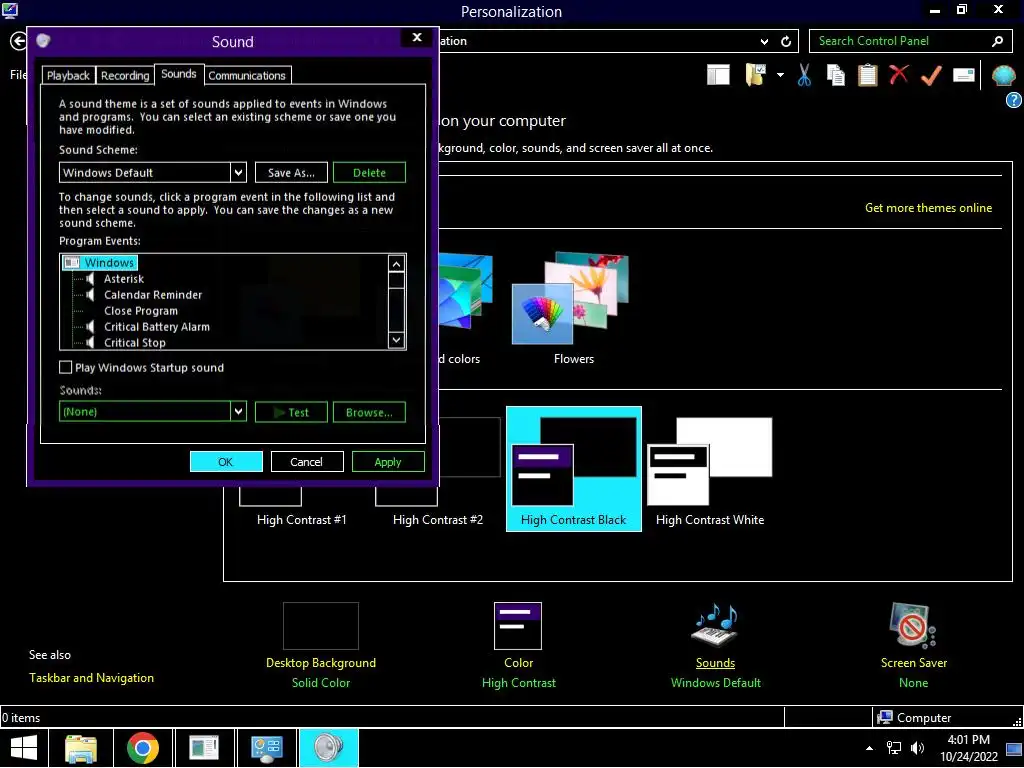
Task: Click the Refresh icon in the address bar
Action: pos(786,41)
